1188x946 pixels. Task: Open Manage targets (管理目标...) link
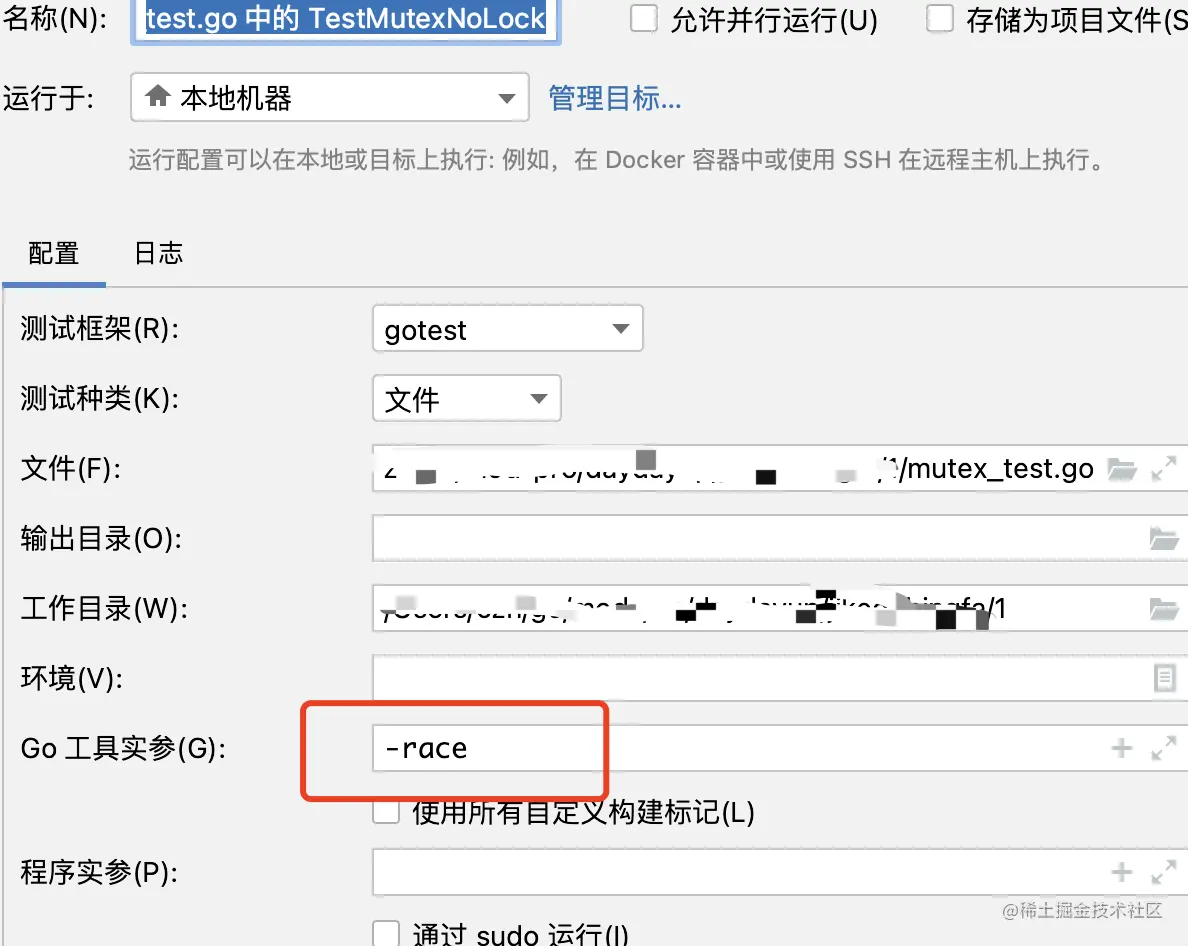click(614, 98)
